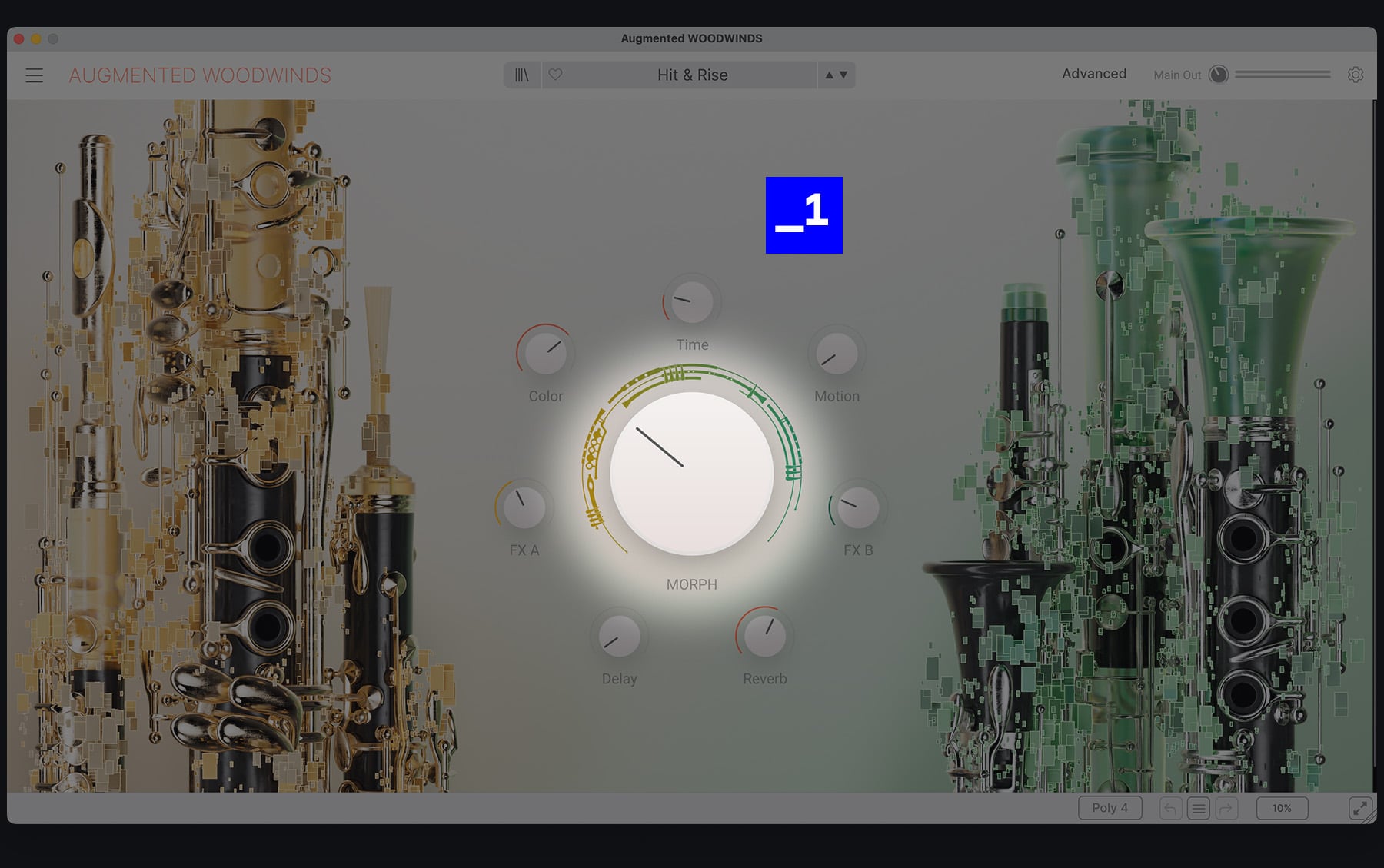Click the resize window handle icon
The height and width of the screenshot is (868, 1384).
[x=1360, y=808]
